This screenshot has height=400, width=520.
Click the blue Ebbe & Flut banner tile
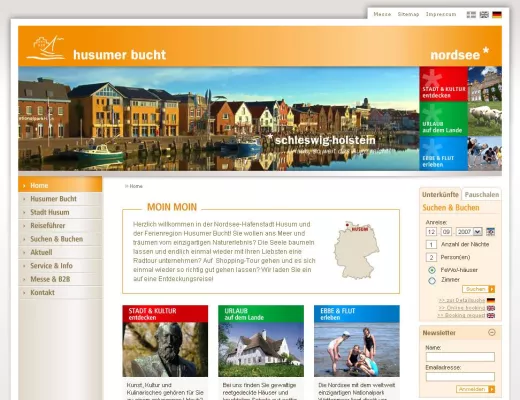point(444,153)
